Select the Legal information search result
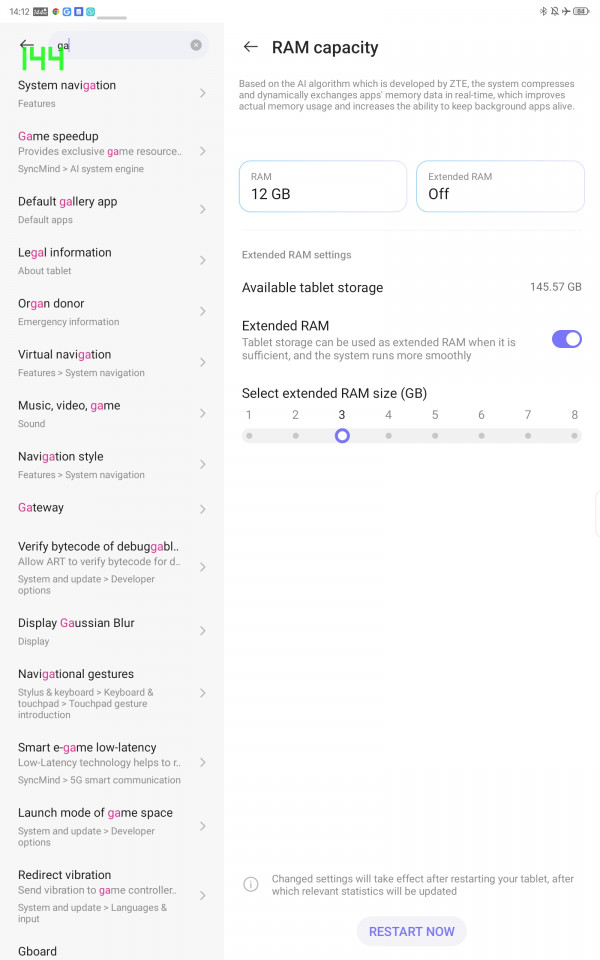600x960 pixels. click(x=111, y=261)
